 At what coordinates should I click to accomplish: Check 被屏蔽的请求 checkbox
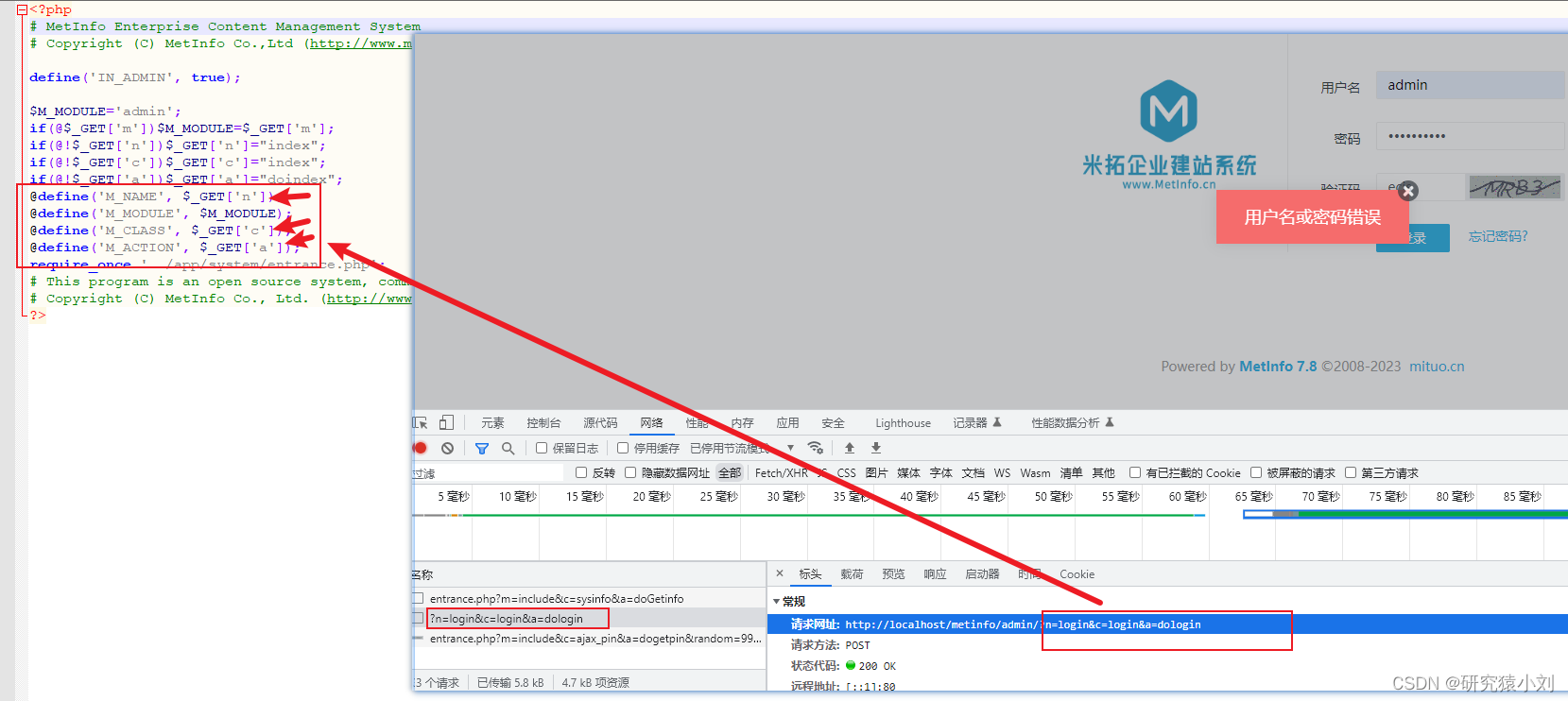1256,472
